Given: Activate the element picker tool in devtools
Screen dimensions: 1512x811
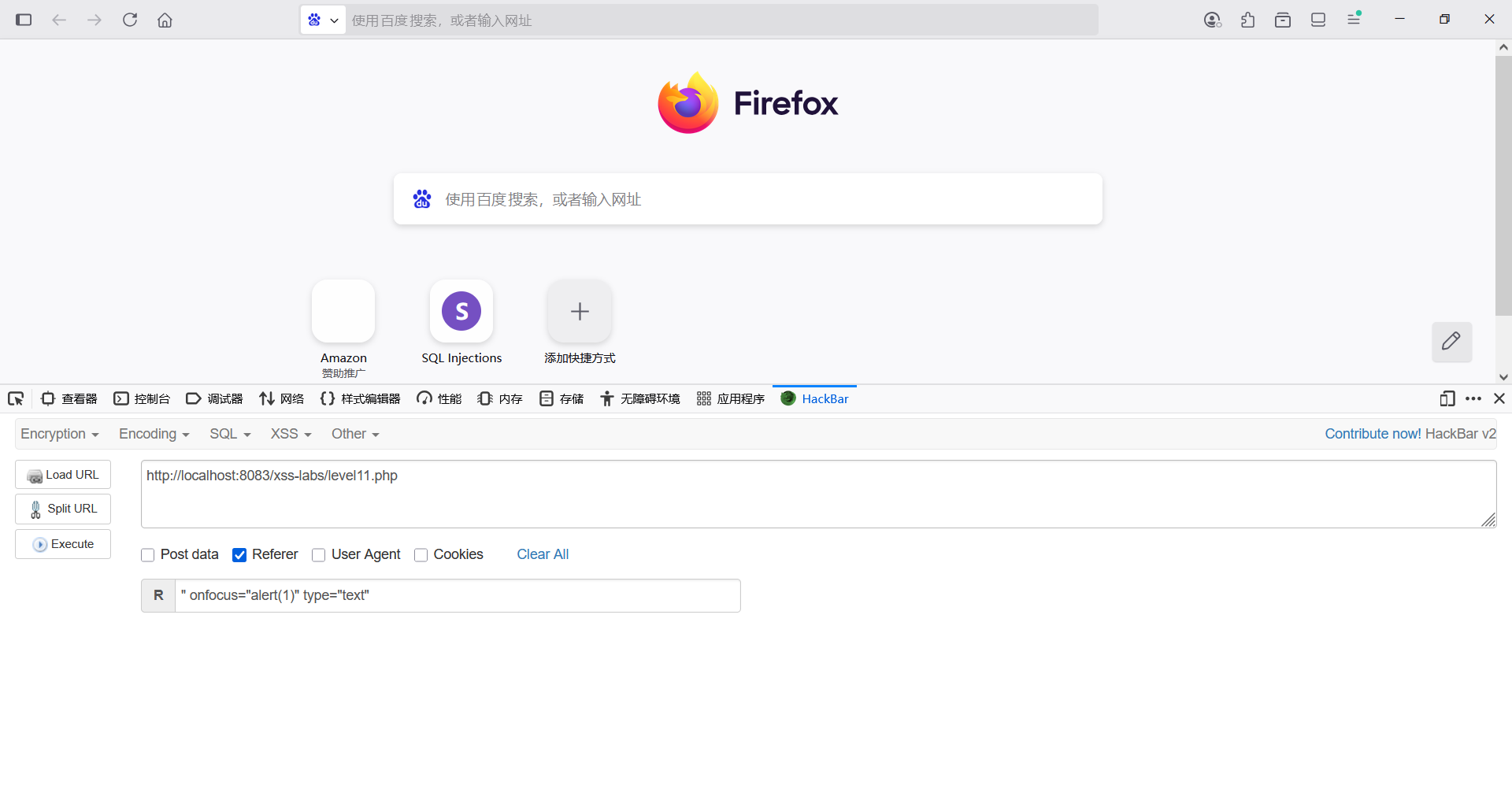Looking at the screenshot, I should [16, 399].
